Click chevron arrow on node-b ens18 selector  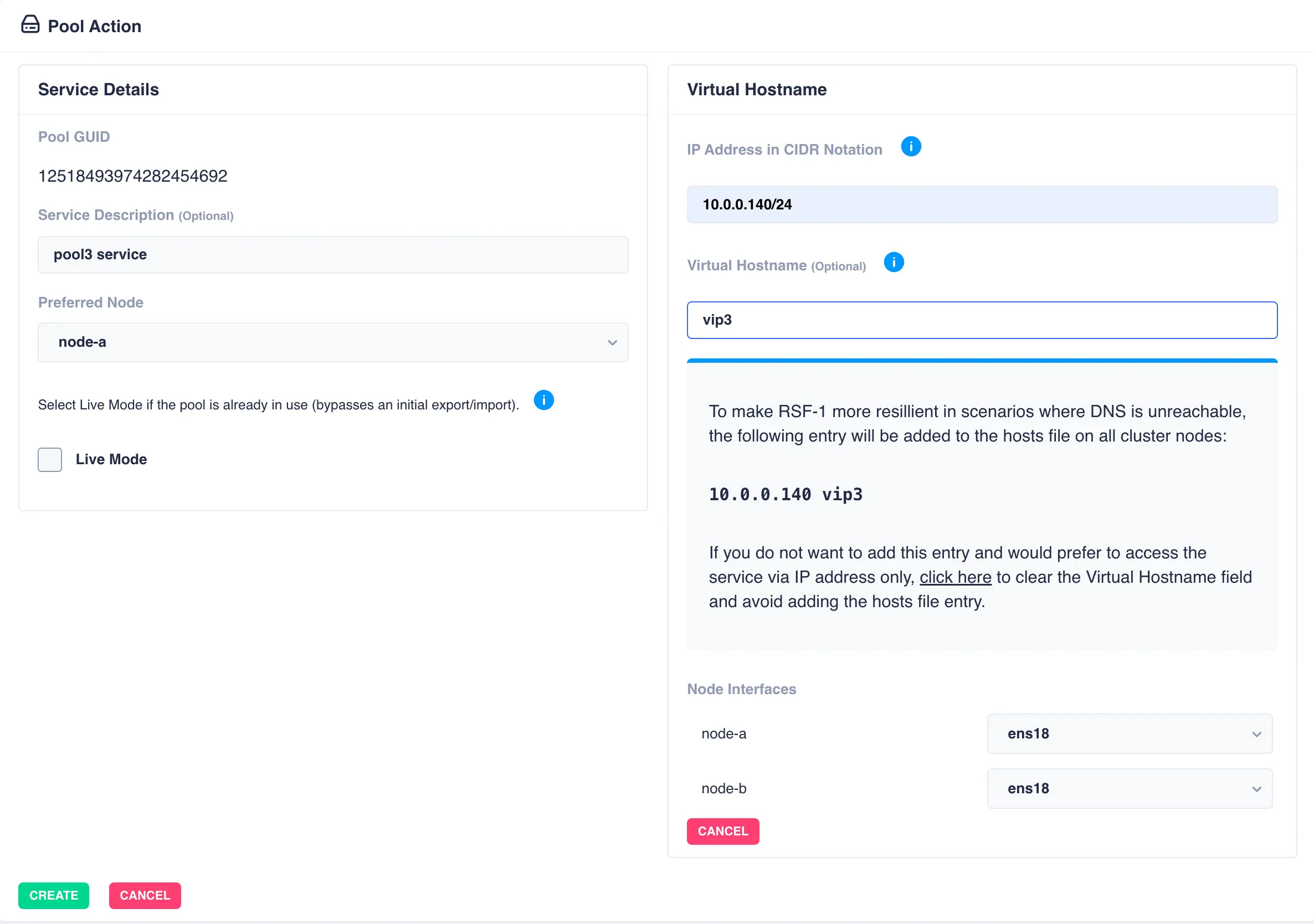[1256, 789]
